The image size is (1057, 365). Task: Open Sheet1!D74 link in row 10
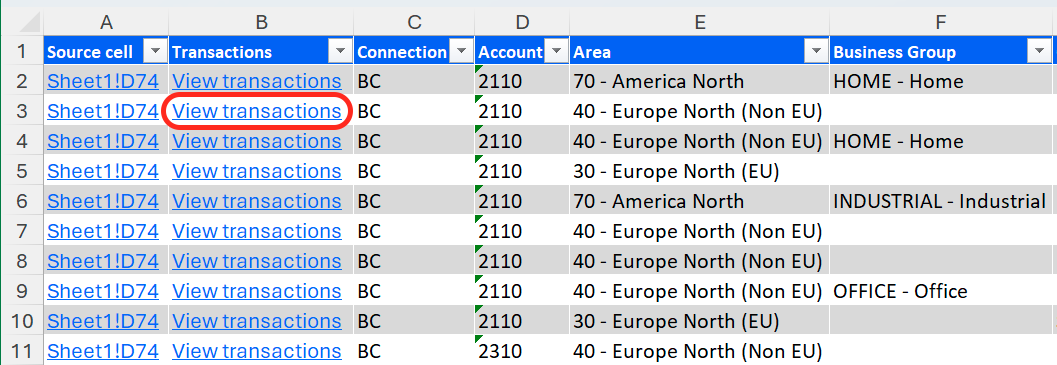coord(103,320)
